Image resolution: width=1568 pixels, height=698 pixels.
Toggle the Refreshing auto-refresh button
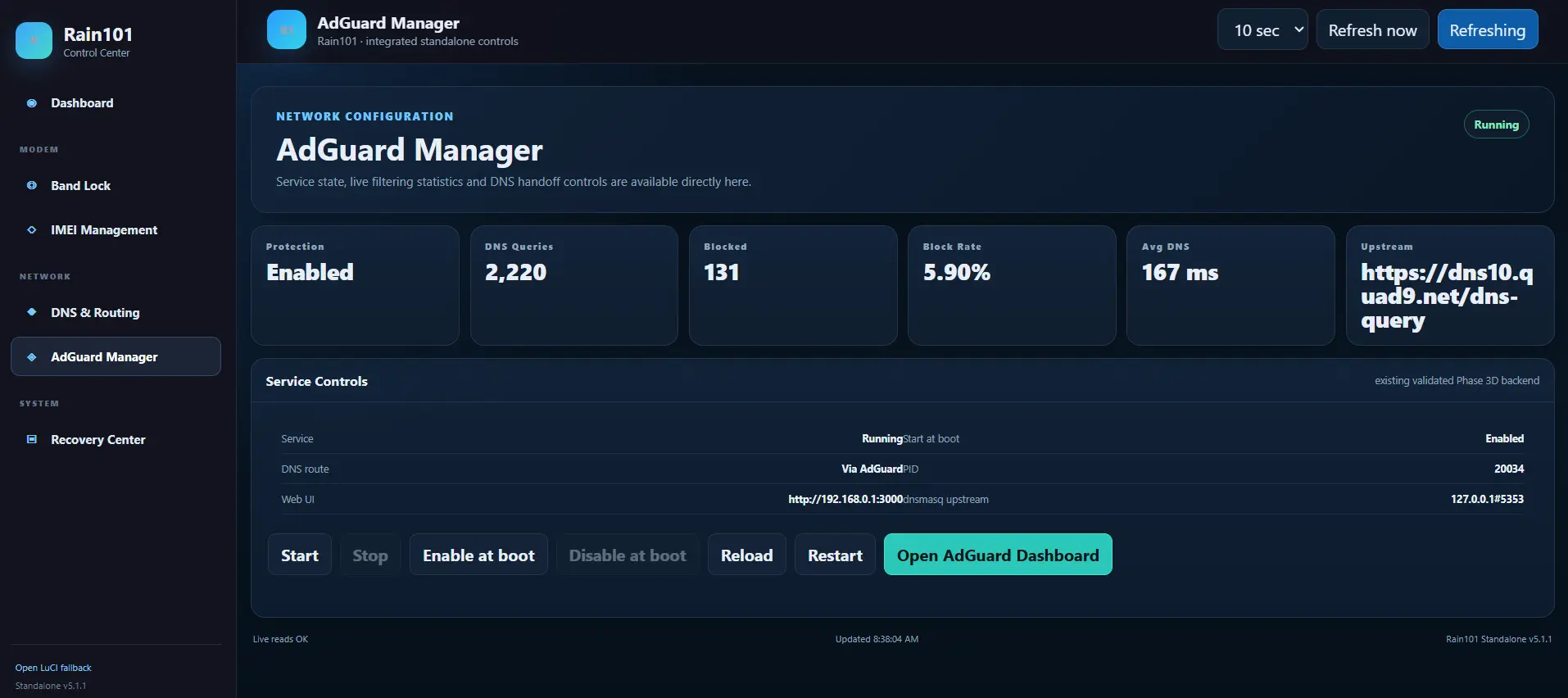click(1488, 29)
